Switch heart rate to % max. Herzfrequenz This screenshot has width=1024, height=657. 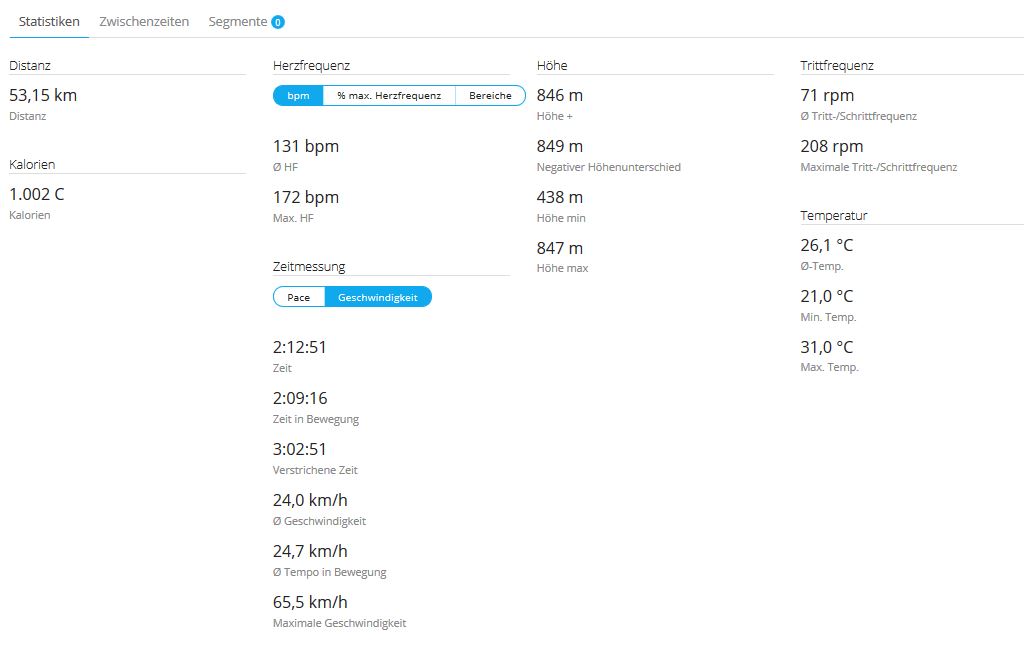pos(389,95)
